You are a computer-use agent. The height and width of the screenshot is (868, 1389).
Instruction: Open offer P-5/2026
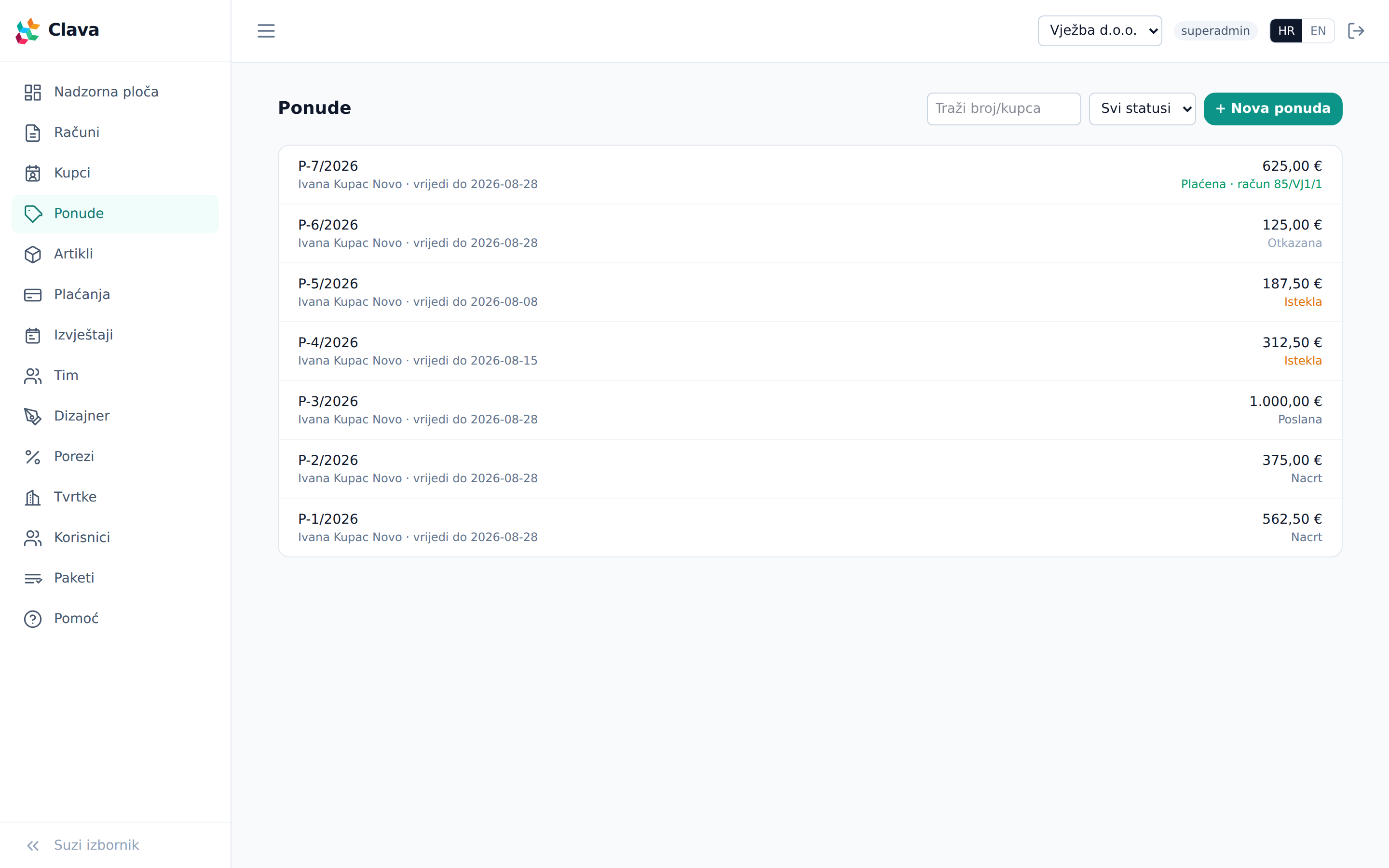810,292
